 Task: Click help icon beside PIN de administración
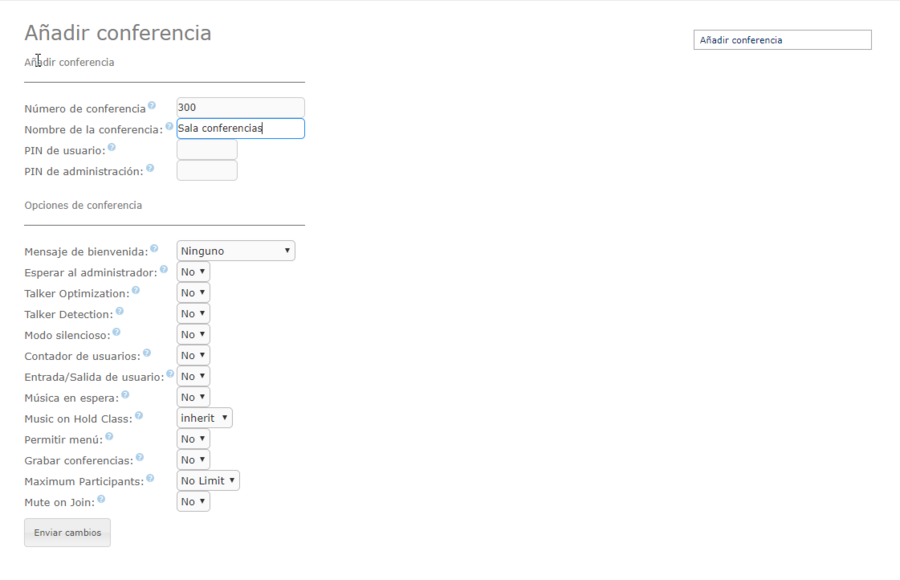click(150, 168)
